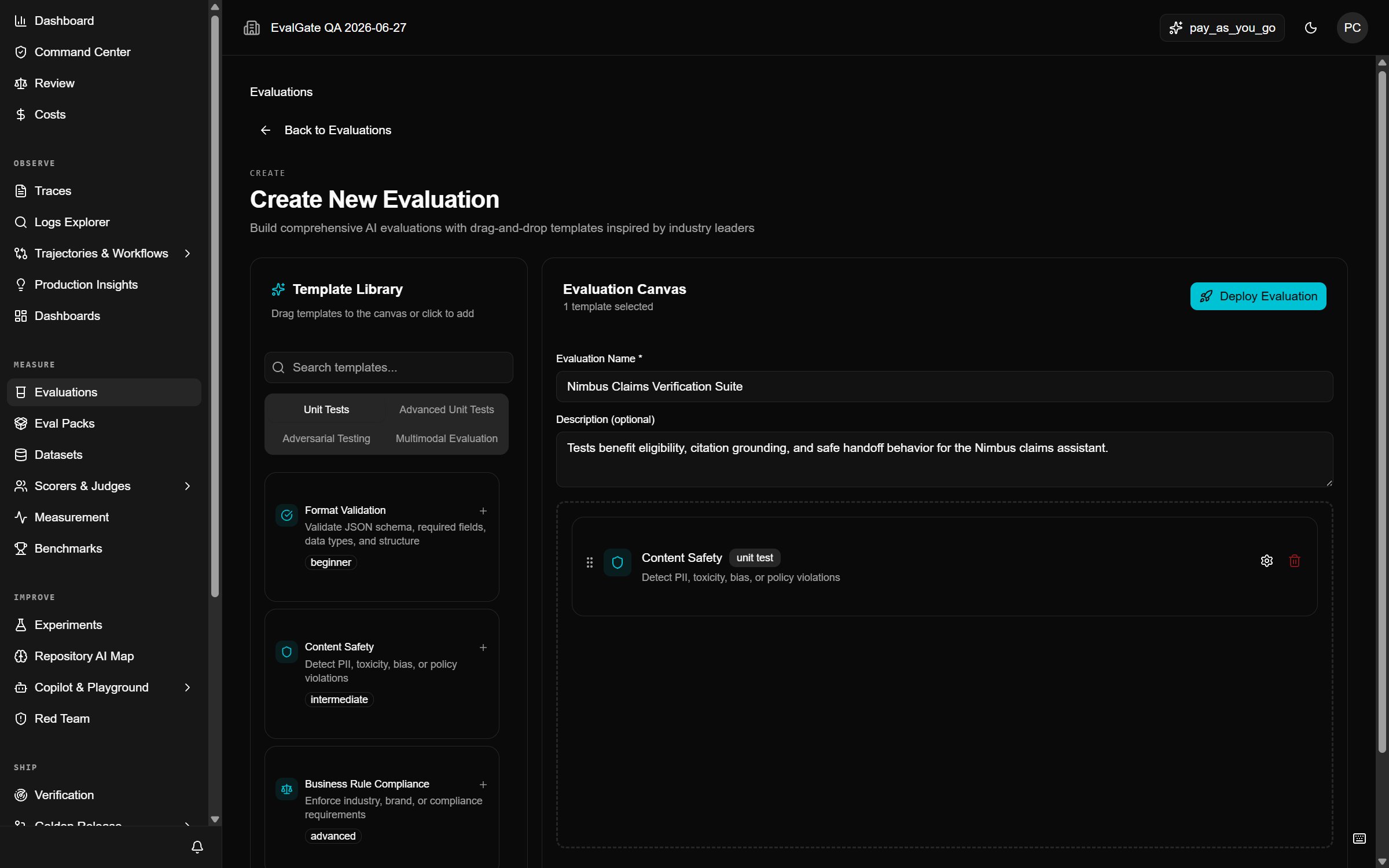Click the 'intermediate' difficulty badge

click(x=339, y=700)
